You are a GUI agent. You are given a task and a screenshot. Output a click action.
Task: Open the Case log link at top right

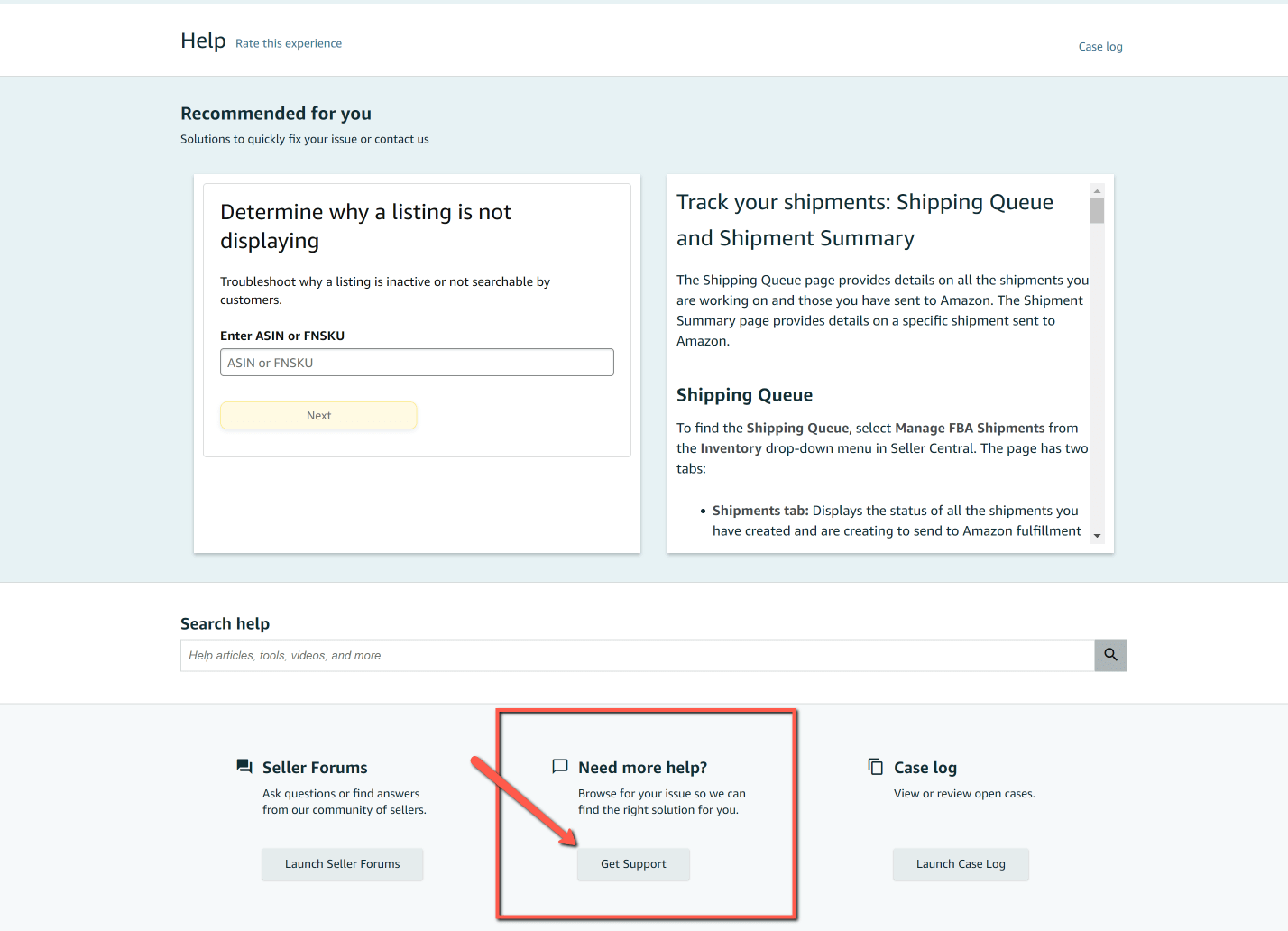(x=1100, y=47)
